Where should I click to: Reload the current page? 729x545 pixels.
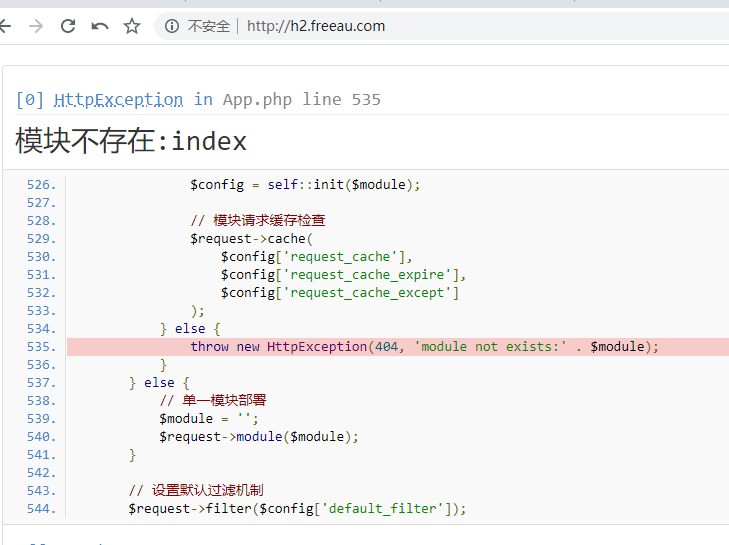point(68,26)
